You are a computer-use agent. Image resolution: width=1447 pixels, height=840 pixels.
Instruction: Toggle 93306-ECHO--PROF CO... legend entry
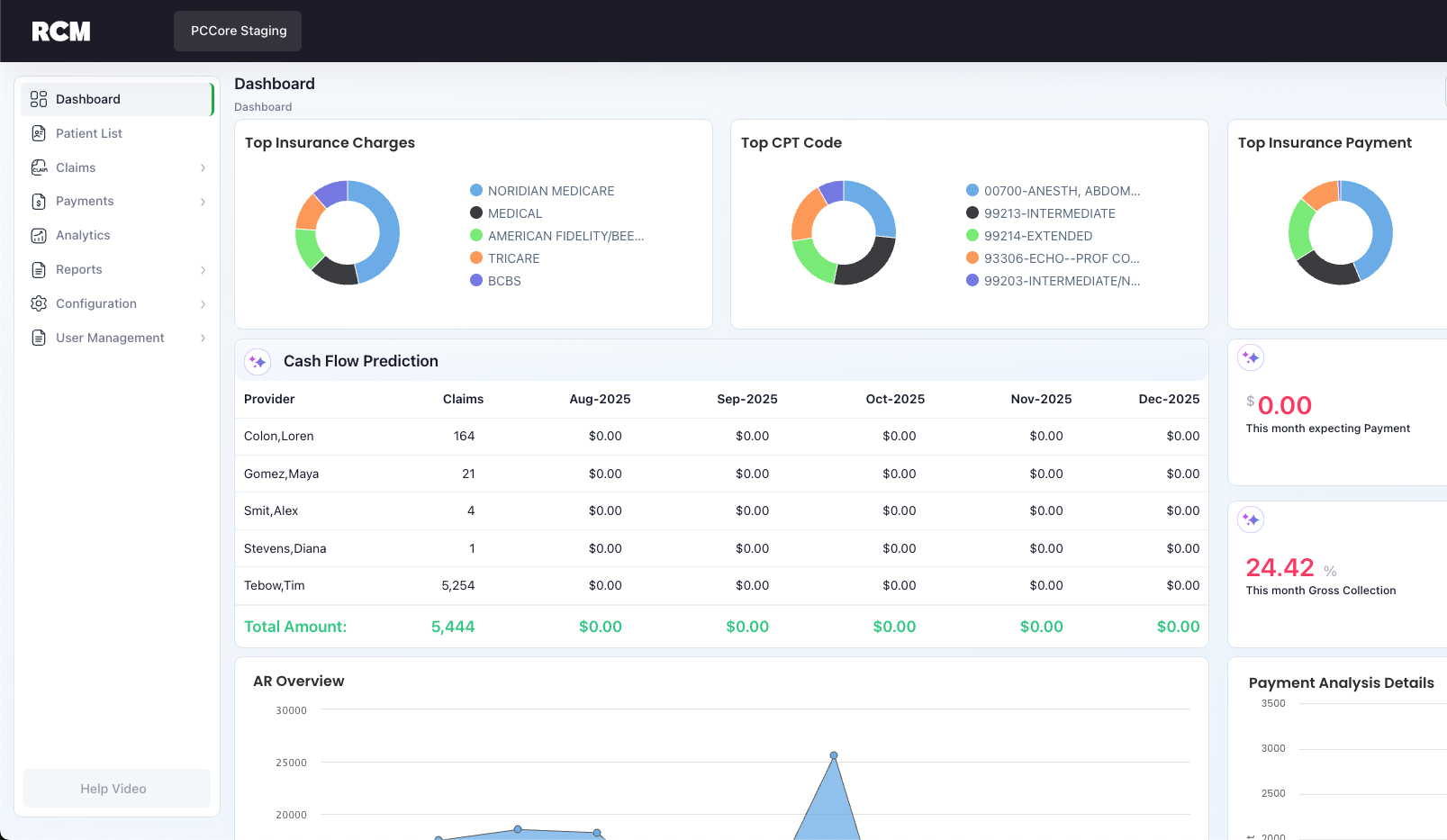pos(1054,258)
